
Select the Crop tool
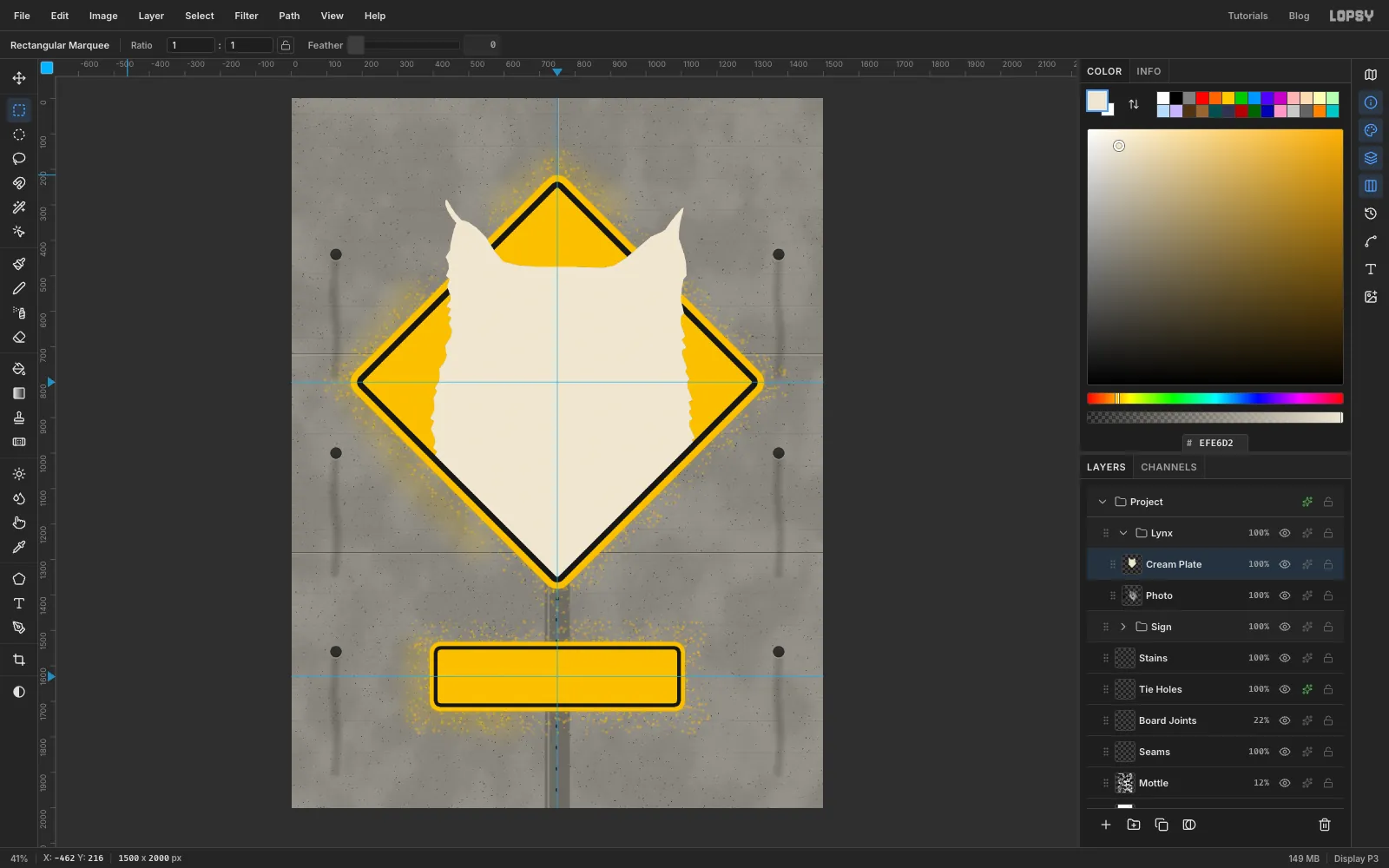click(19, 660)
